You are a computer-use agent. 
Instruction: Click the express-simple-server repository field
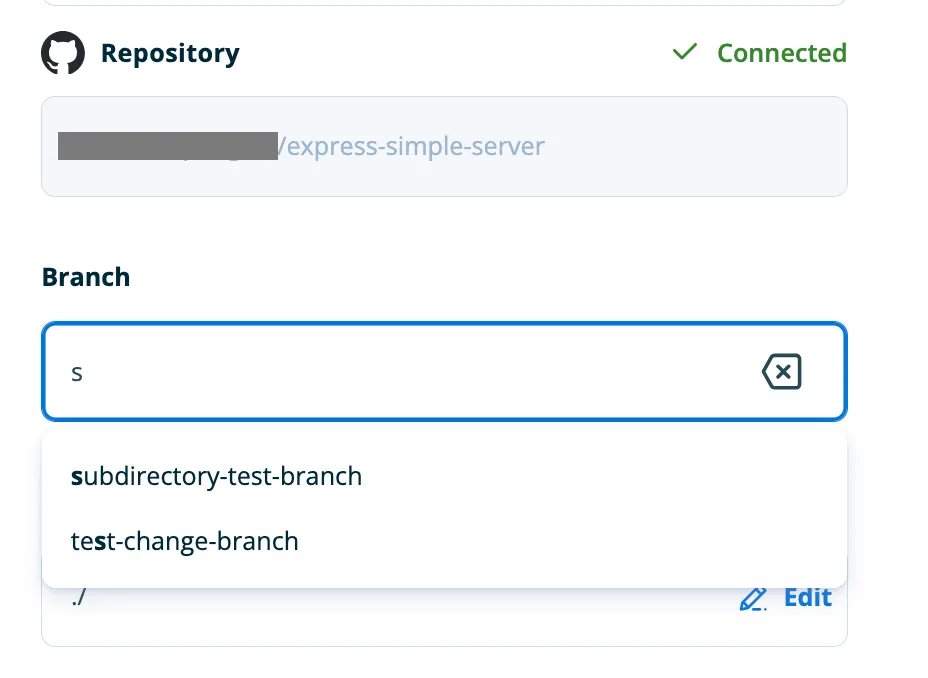(x=444, y=146)
